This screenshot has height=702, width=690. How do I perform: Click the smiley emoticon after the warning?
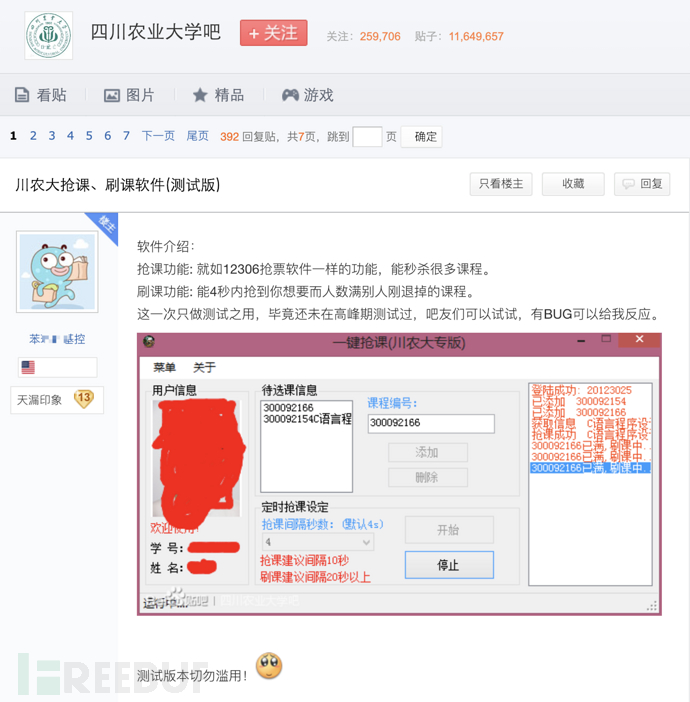[x=269, y=666]
